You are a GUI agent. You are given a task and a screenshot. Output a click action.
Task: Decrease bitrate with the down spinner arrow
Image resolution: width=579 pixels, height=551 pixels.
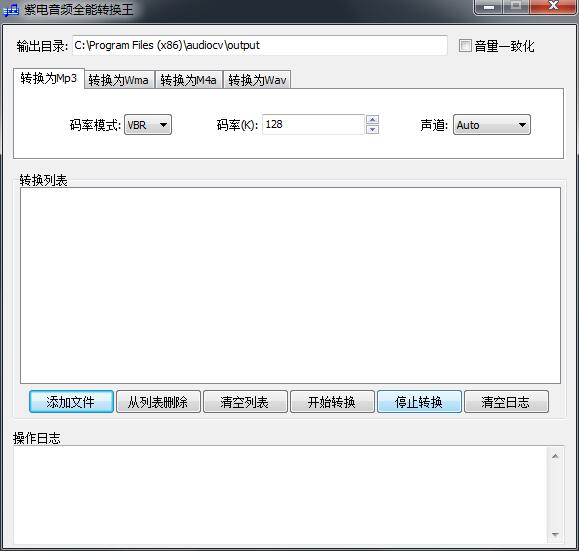coord(372,129)
